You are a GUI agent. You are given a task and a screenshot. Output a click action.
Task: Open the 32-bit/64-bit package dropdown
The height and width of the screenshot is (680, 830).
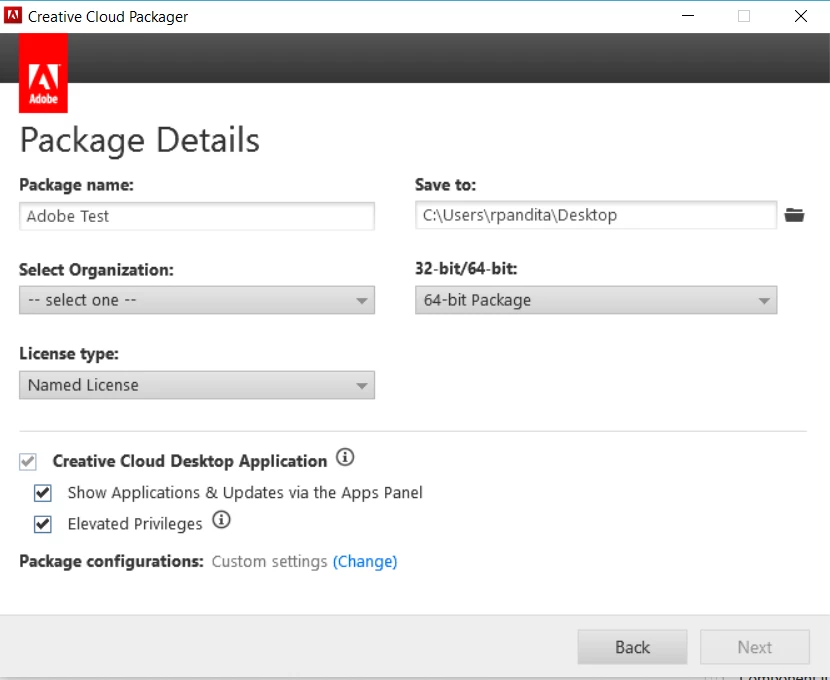596,300
